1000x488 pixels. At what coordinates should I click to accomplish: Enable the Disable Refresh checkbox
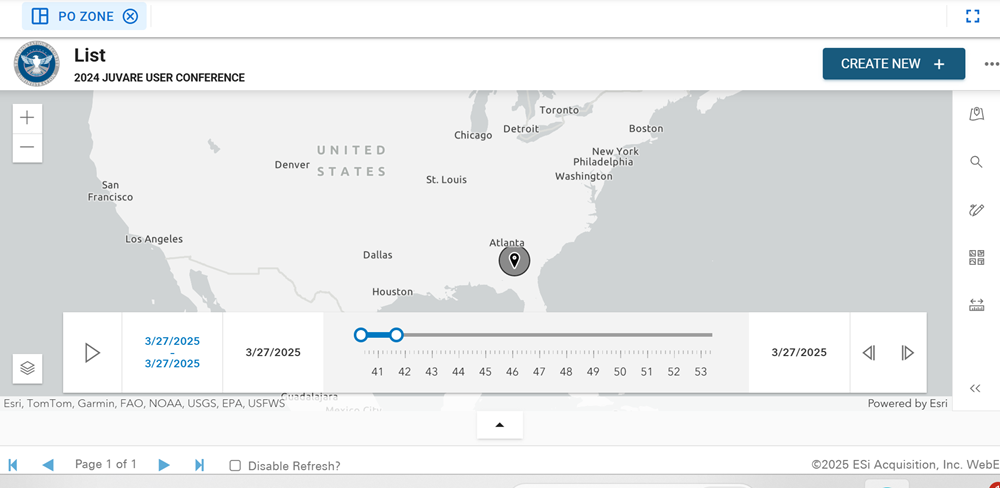point(235,465)
